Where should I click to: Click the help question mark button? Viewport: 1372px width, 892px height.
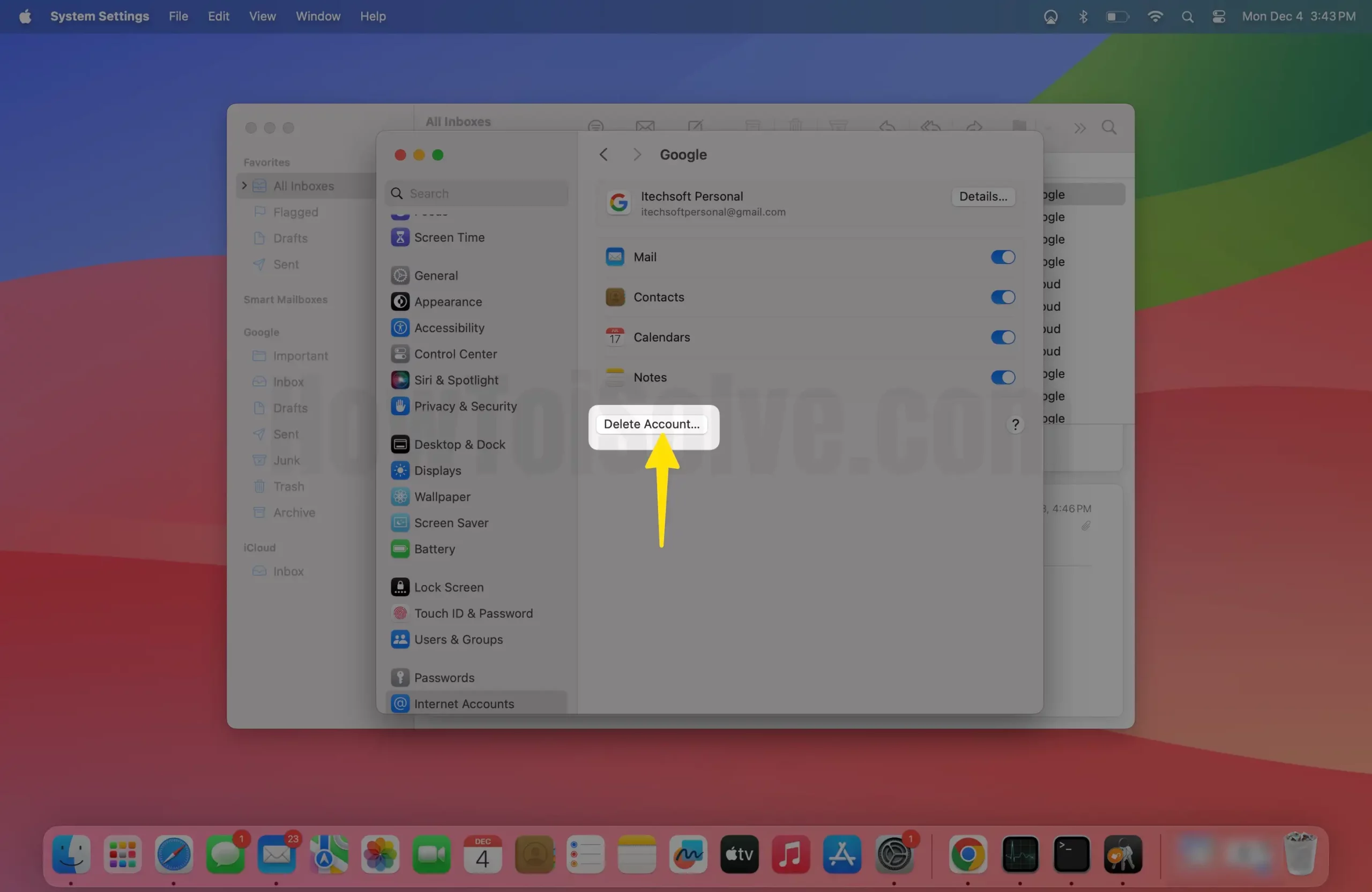point(1015,425)
